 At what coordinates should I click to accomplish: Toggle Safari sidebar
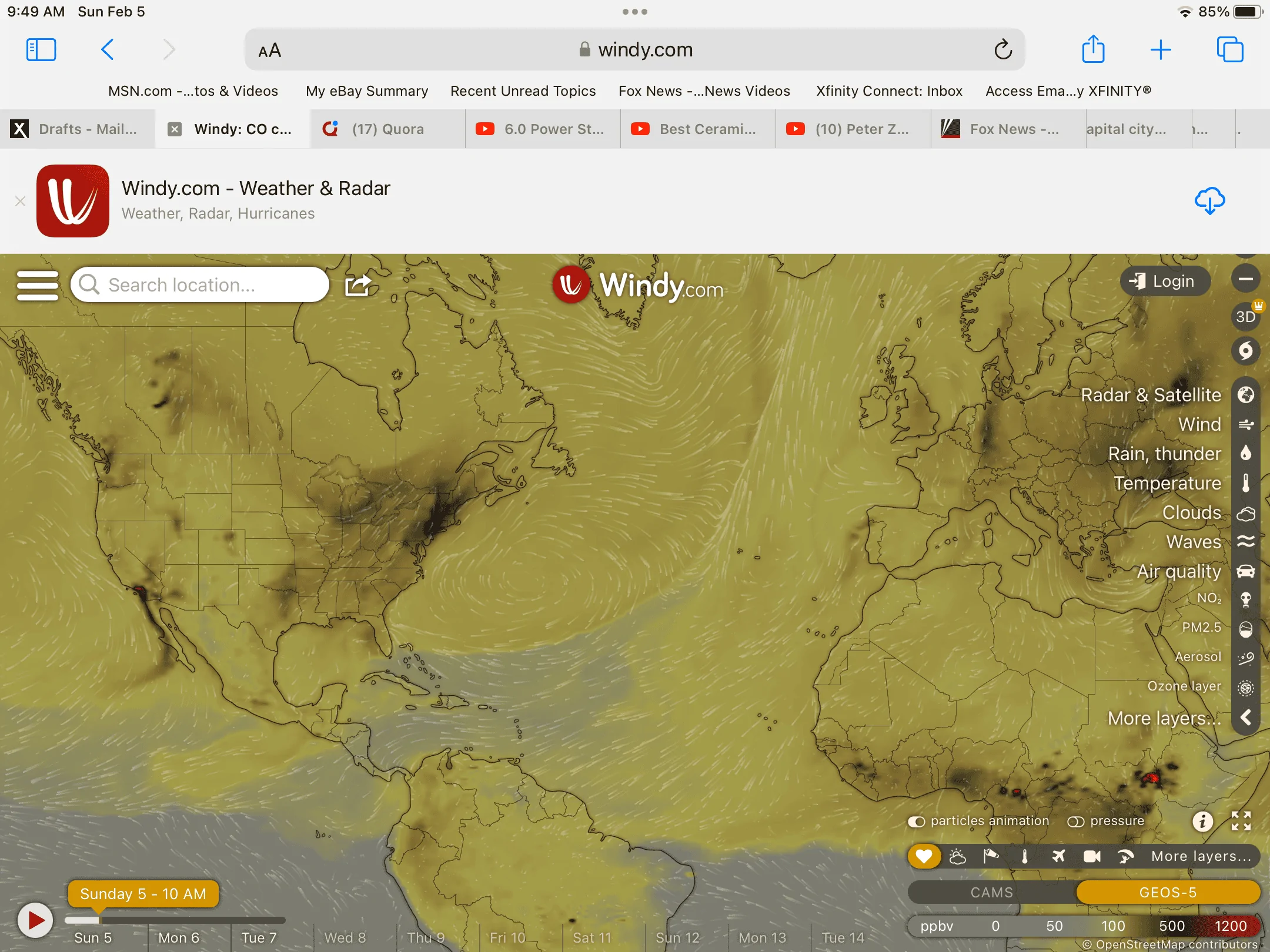pos(41,50)
